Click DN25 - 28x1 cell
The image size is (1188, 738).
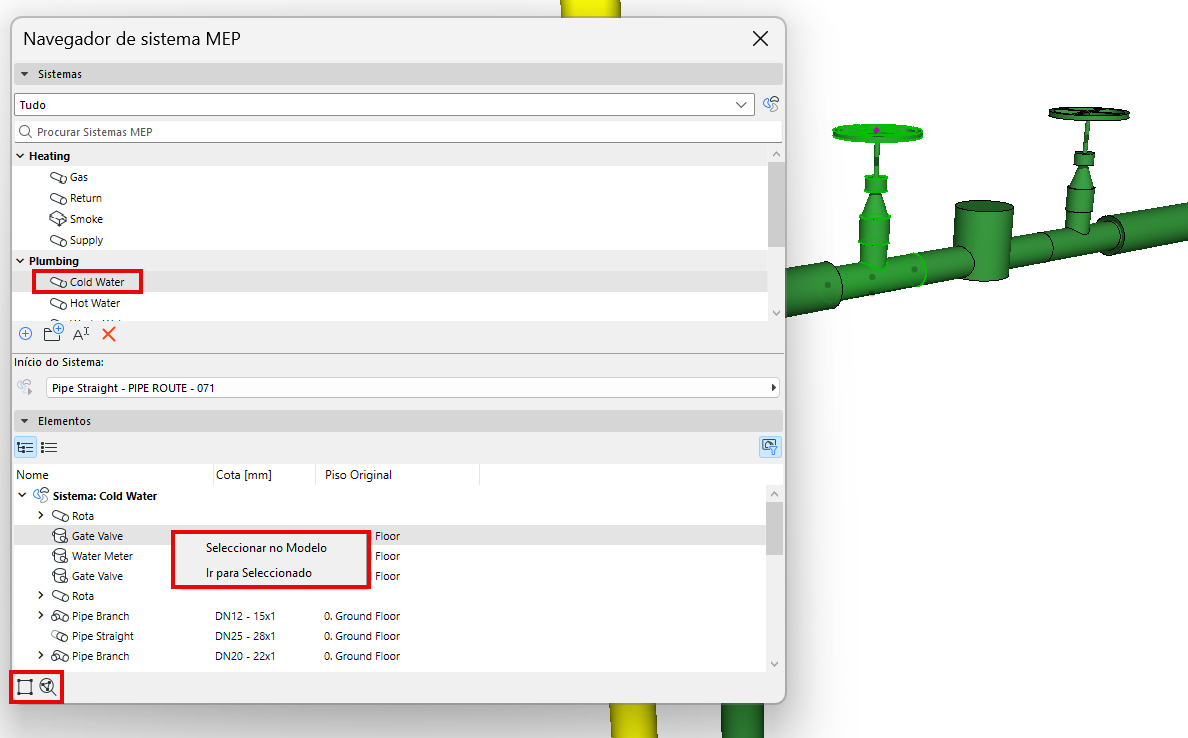tap(245, 636)
